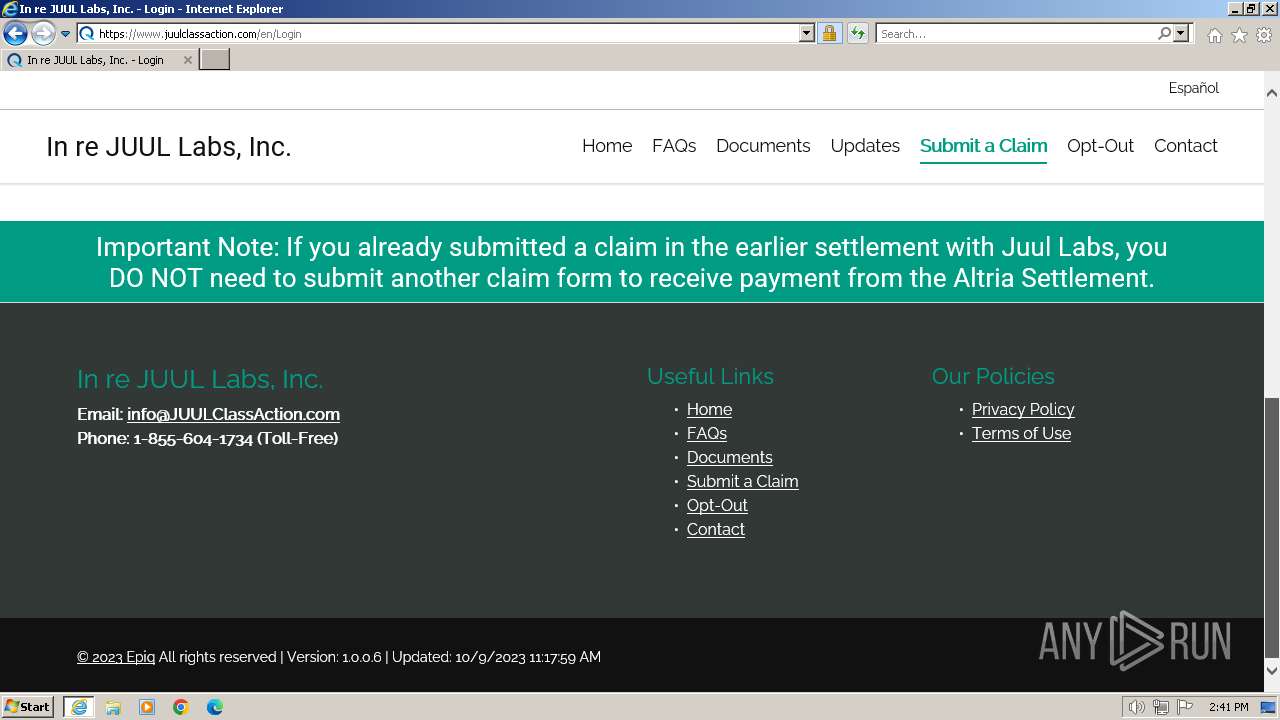The height and width of the screenshot is (720, 1280).
Task: Click the vertical scrollbar thumb
Action: tap(1272, 528)
